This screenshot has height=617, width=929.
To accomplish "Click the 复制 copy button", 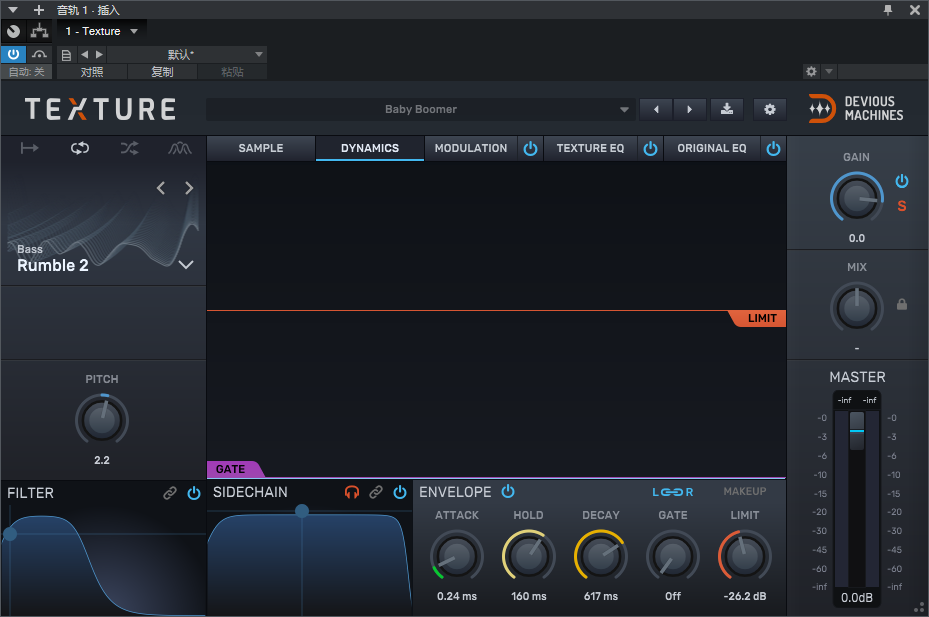I will coord(162,72).
